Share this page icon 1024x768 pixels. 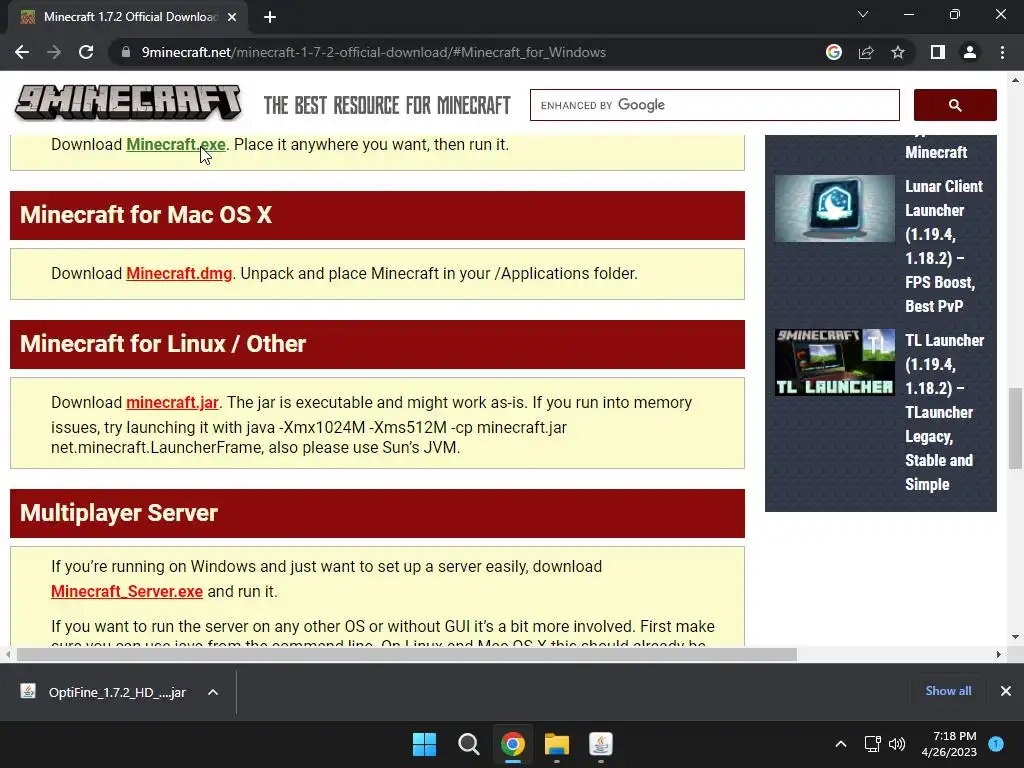[866, 52]
